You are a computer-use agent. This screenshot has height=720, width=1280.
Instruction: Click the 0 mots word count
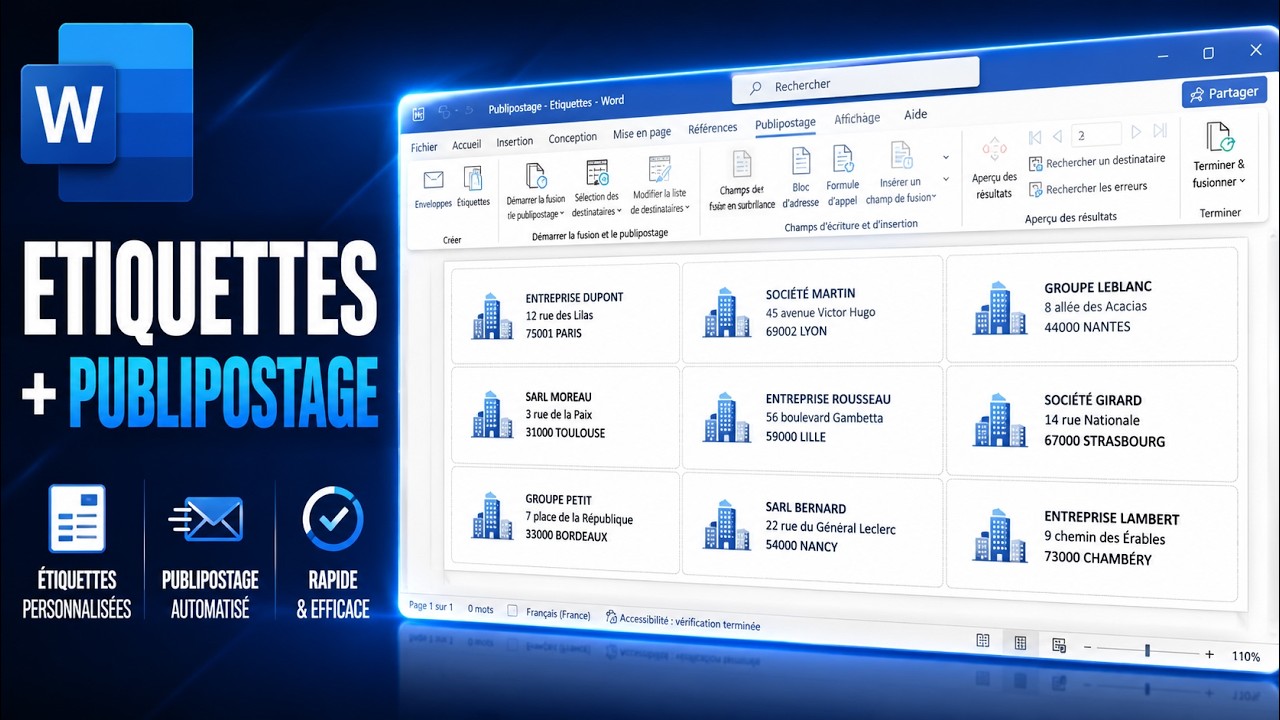pyautogui.click(x=481, y=609)
